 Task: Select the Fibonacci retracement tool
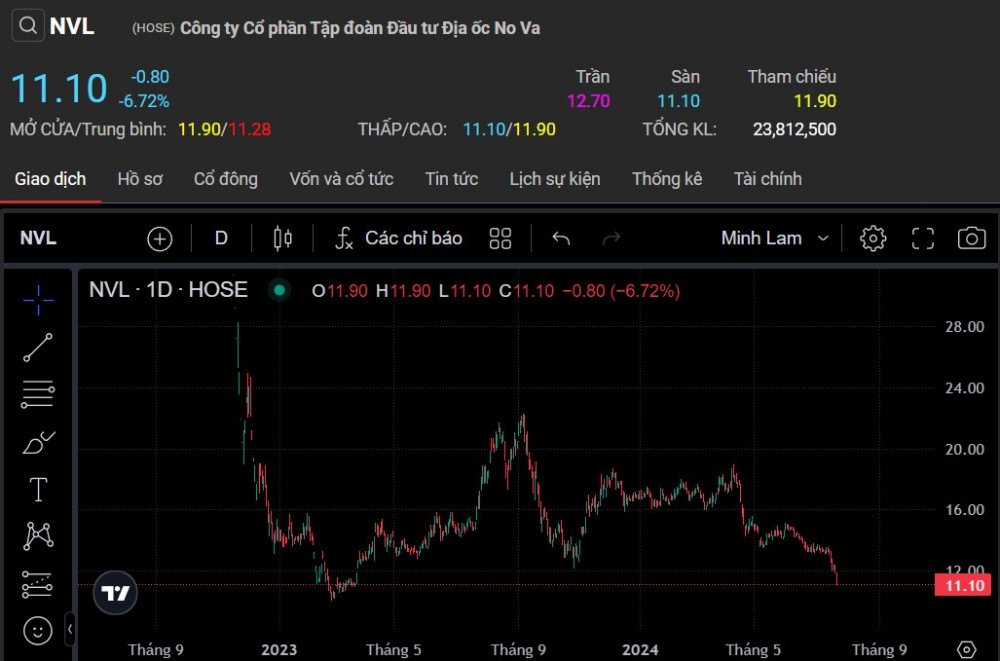tap(38, 394)
